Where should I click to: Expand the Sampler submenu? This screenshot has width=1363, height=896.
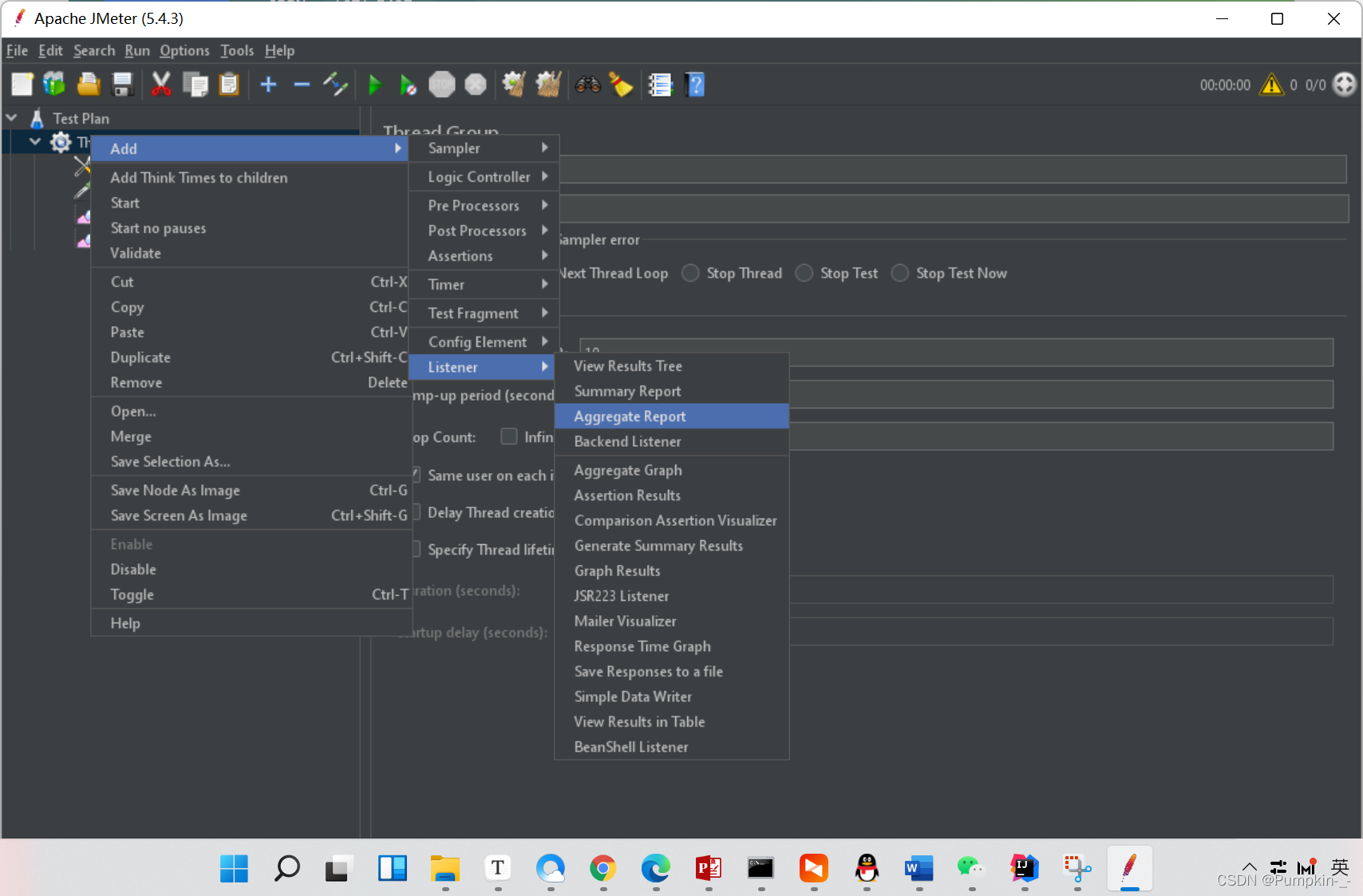click(x=484, y=148)
